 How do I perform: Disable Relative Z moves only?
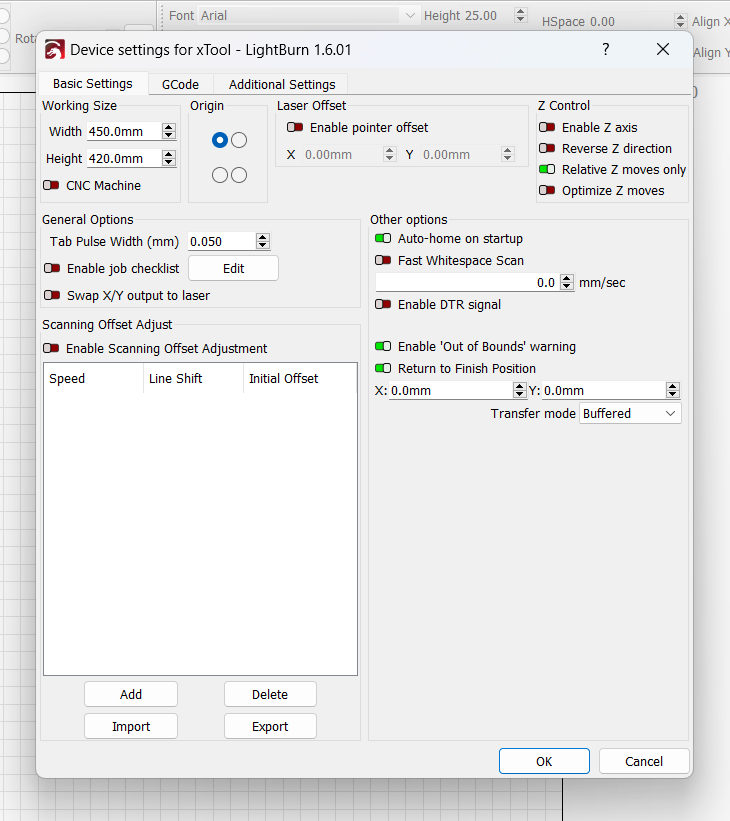click(x=547, y=169)
